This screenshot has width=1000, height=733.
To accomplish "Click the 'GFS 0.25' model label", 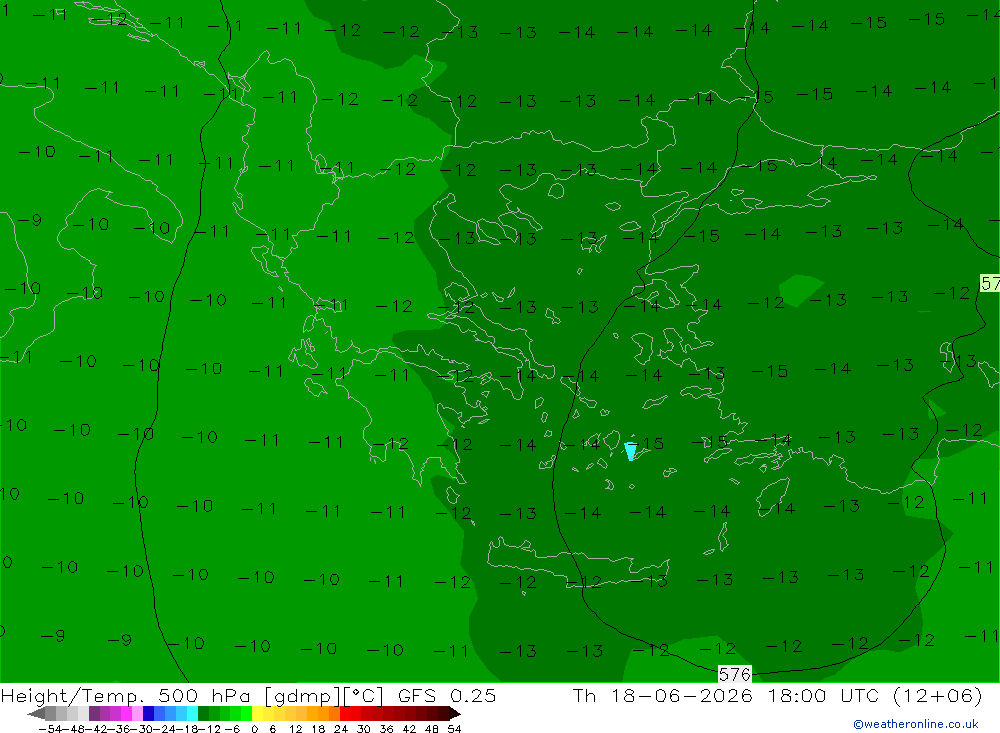I will click(447, 696).
